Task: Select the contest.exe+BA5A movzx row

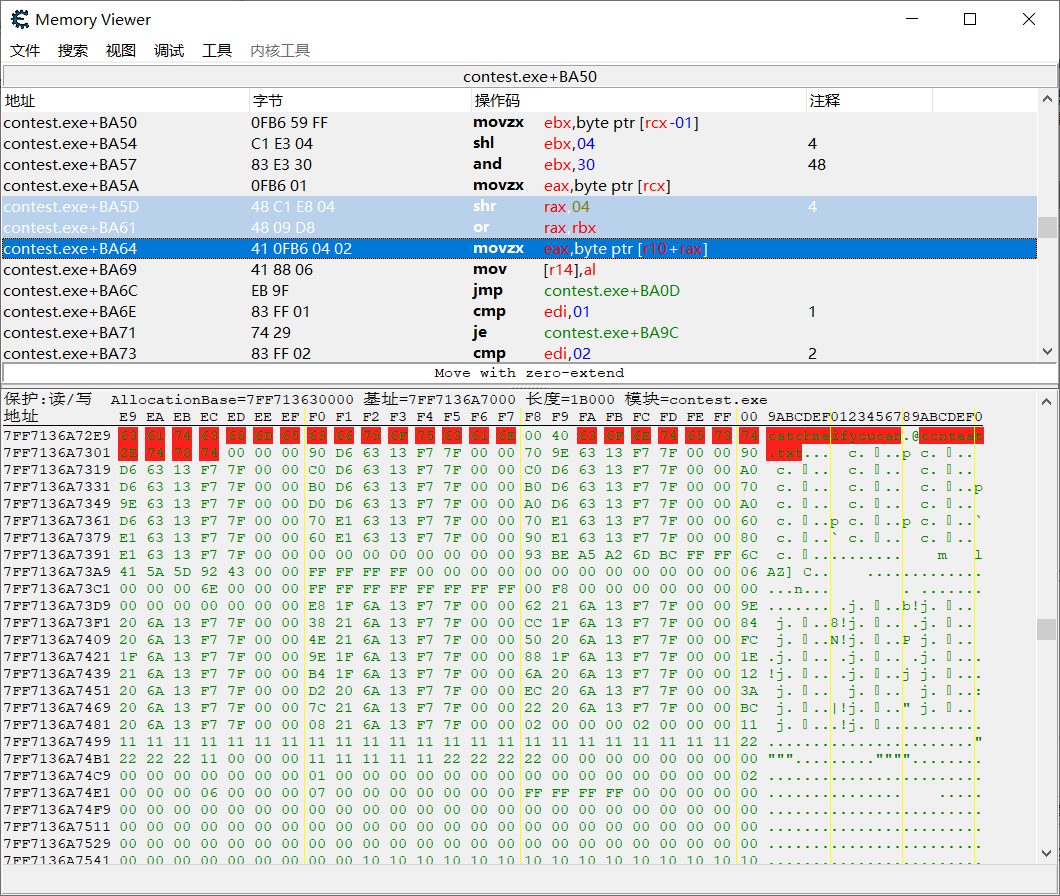Action: (x=519, y=186)
